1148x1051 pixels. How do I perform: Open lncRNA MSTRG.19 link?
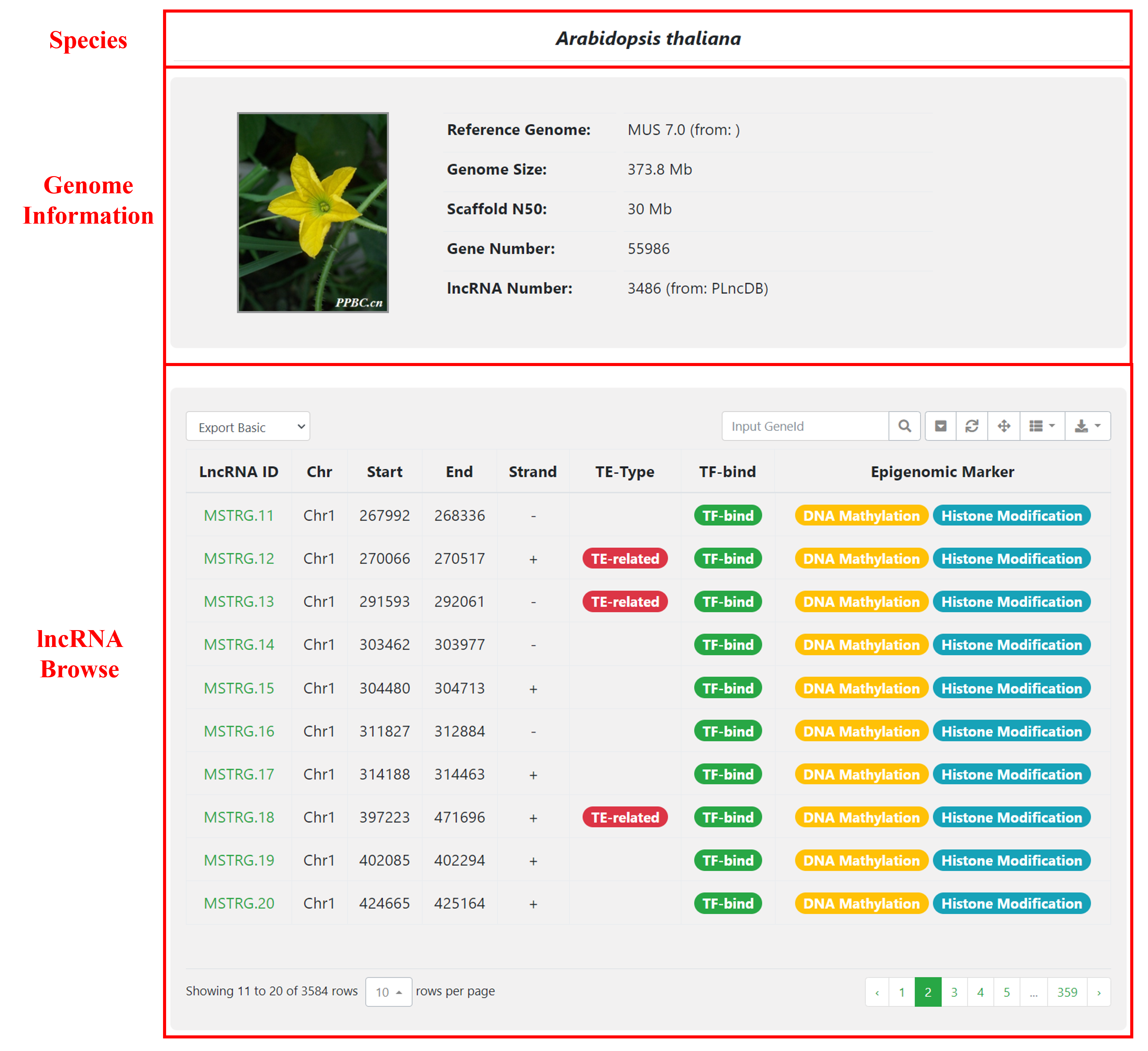click(239, 860)
